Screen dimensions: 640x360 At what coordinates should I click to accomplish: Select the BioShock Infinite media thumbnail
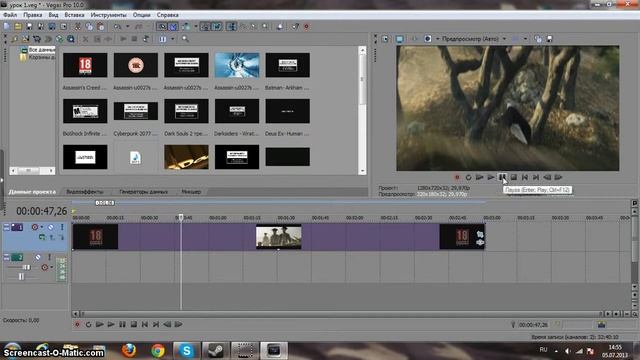85,111
